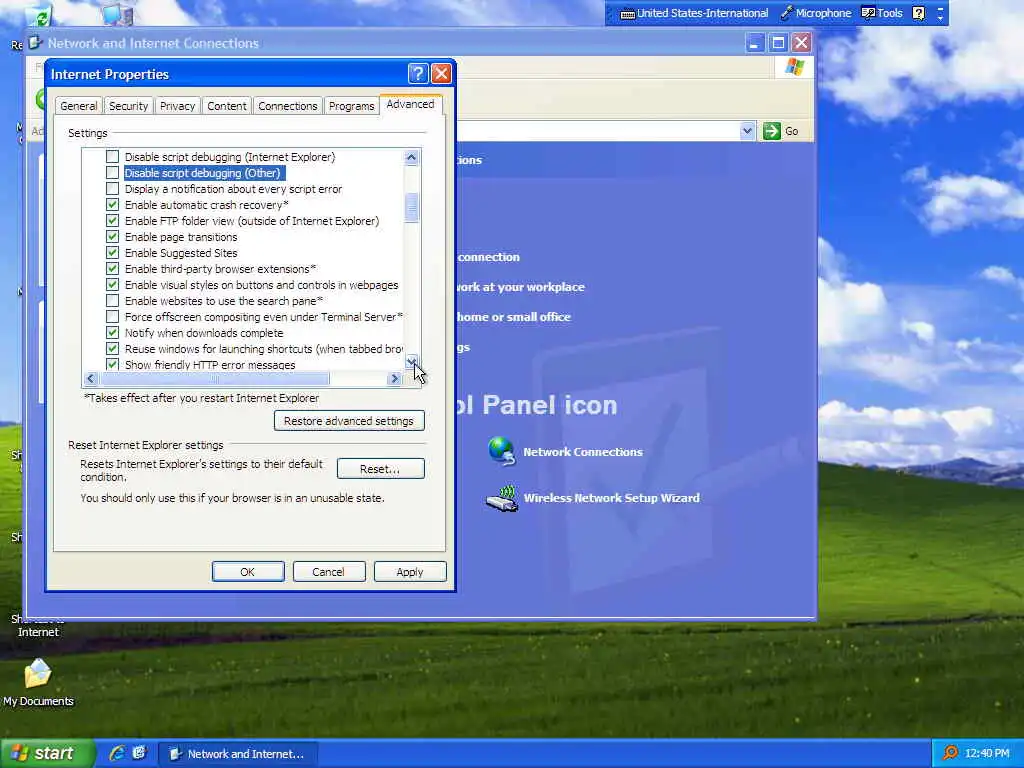Switch to the Content tab
Image resolution: width=1024 pixels, height=768 pixels.
(x=227, y=106)
